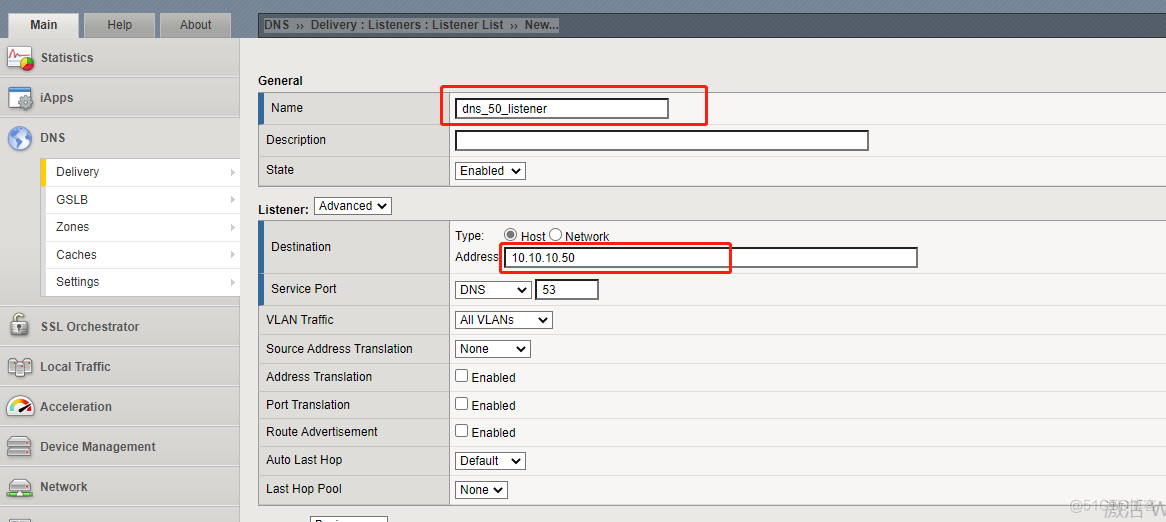Click the Network sidebar icon
Viewport: 1166px width, 522px height.
20,487
